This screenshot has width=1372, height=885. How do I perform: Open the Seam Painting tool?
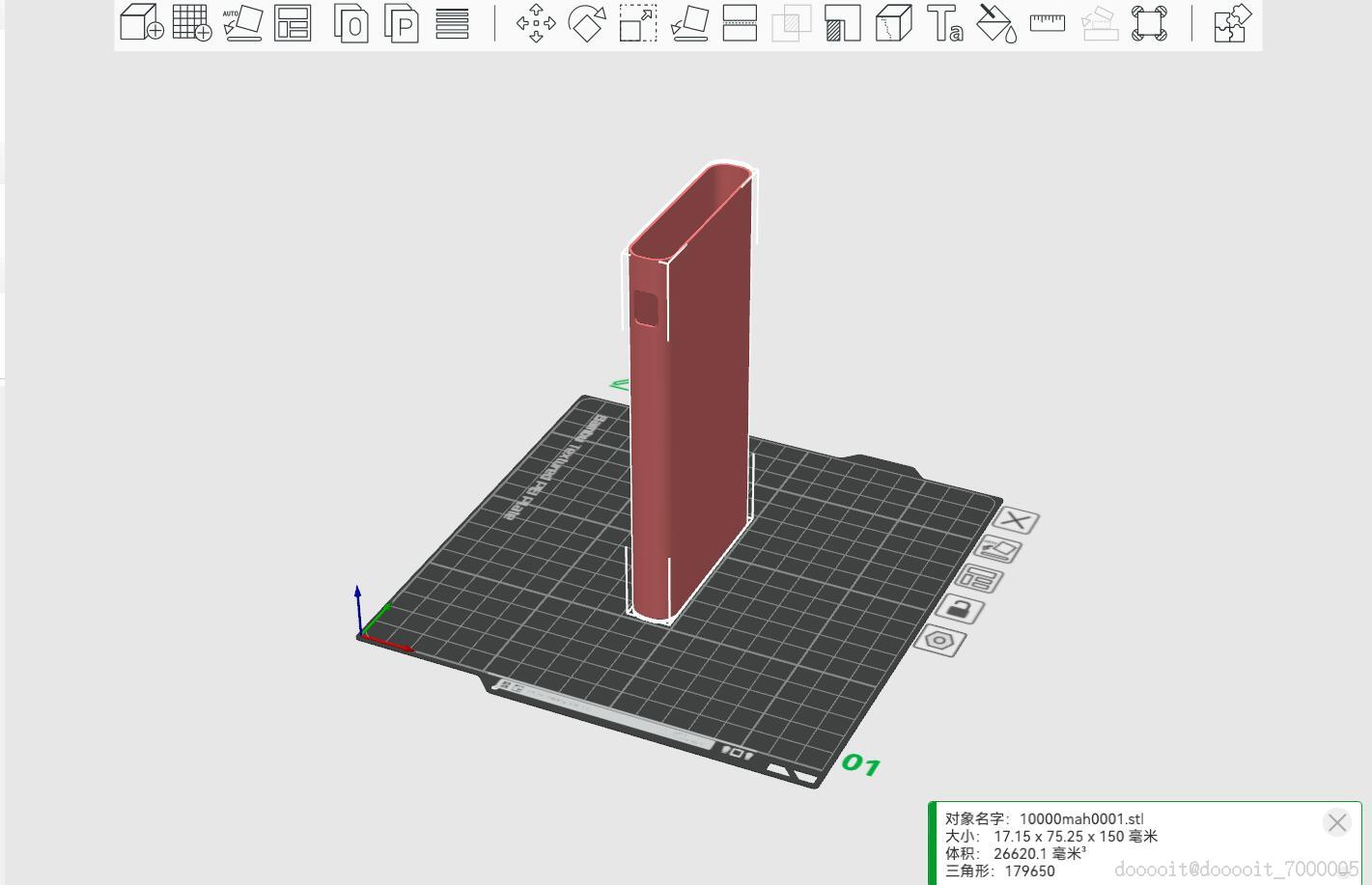point(894,23)
